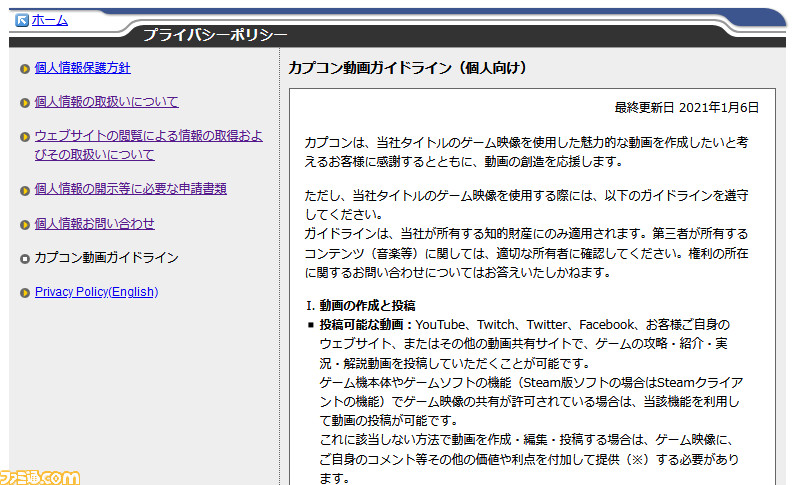The height and width of the screenshot is (485, 798).
Task: Click the プライバシーポリシー header title
Action: pyautogui.click(x=215, y=35)
